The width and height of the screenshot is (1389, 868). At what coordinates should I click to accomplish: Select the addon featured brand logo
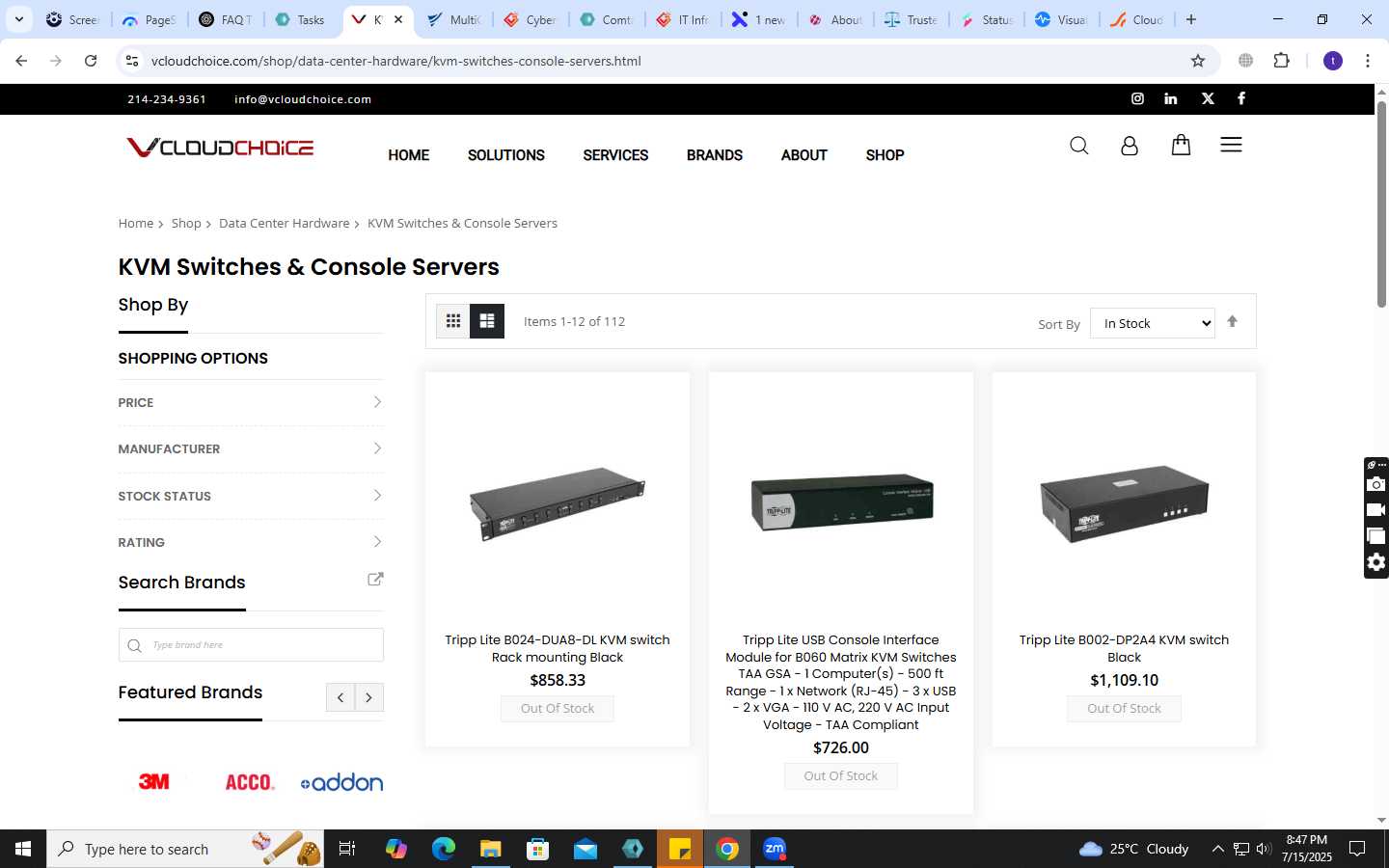click(341, 782)
